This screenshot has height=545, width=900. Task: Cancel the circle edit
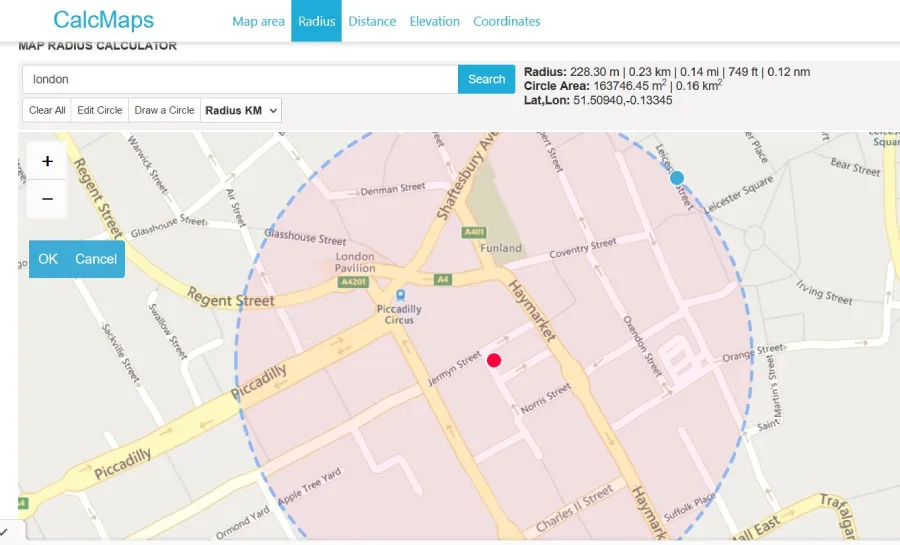96,259
